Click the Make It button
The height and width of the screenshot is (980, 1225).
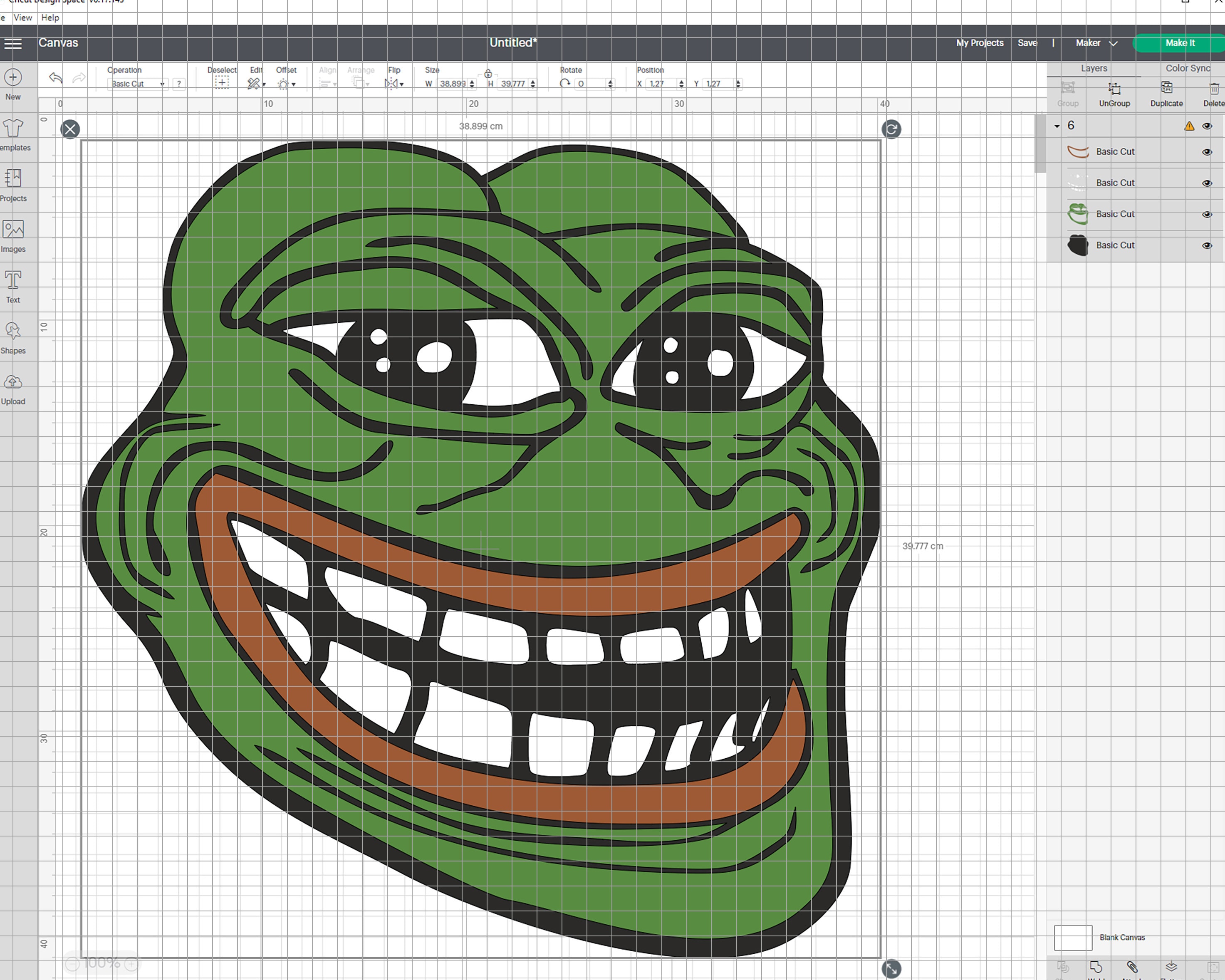[1180, 42]
